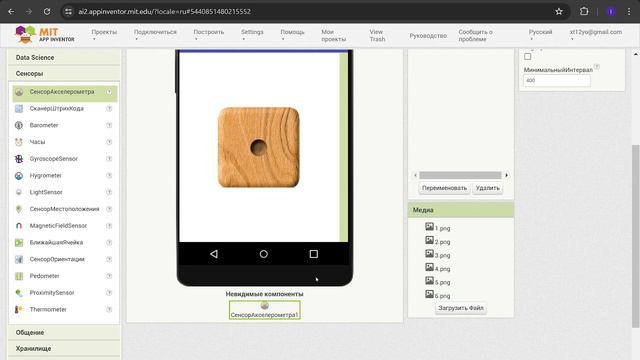
Task: Go back with browser back arrow
Action: pos(11,11)
